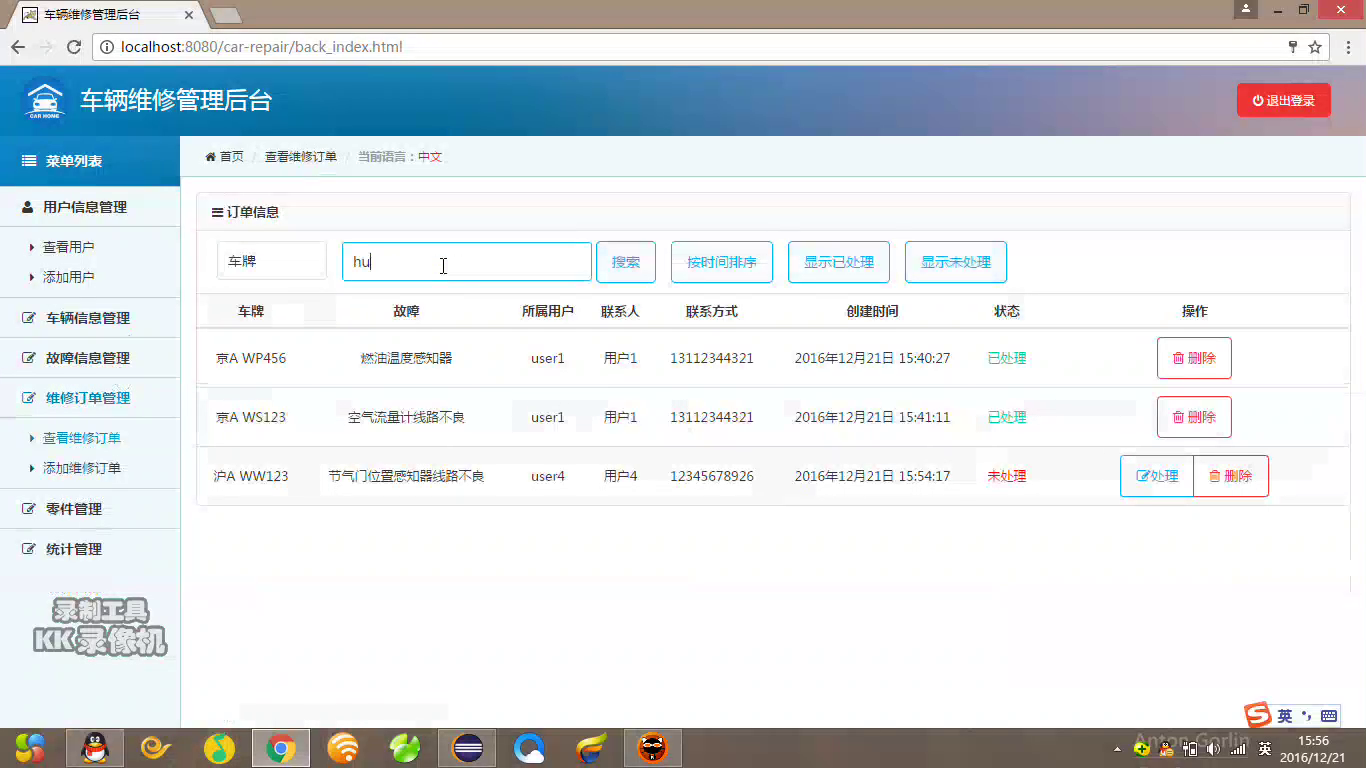Select phone number 12345678926
Image resolution: width=1366 pixels, height=768 pixels.
(x=712, y=476)
